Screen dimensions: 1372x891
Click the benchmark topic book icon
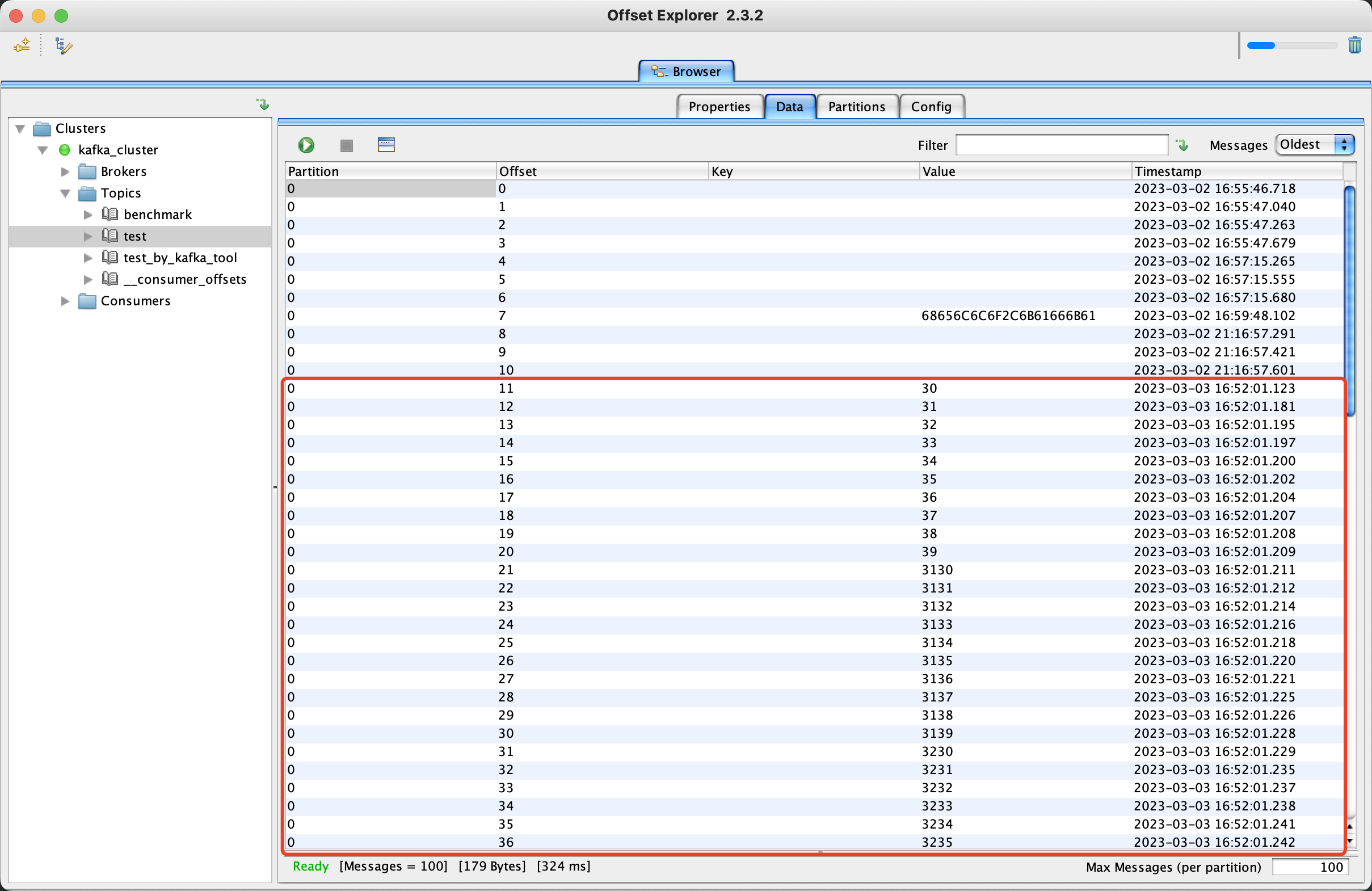click(110, 214)
